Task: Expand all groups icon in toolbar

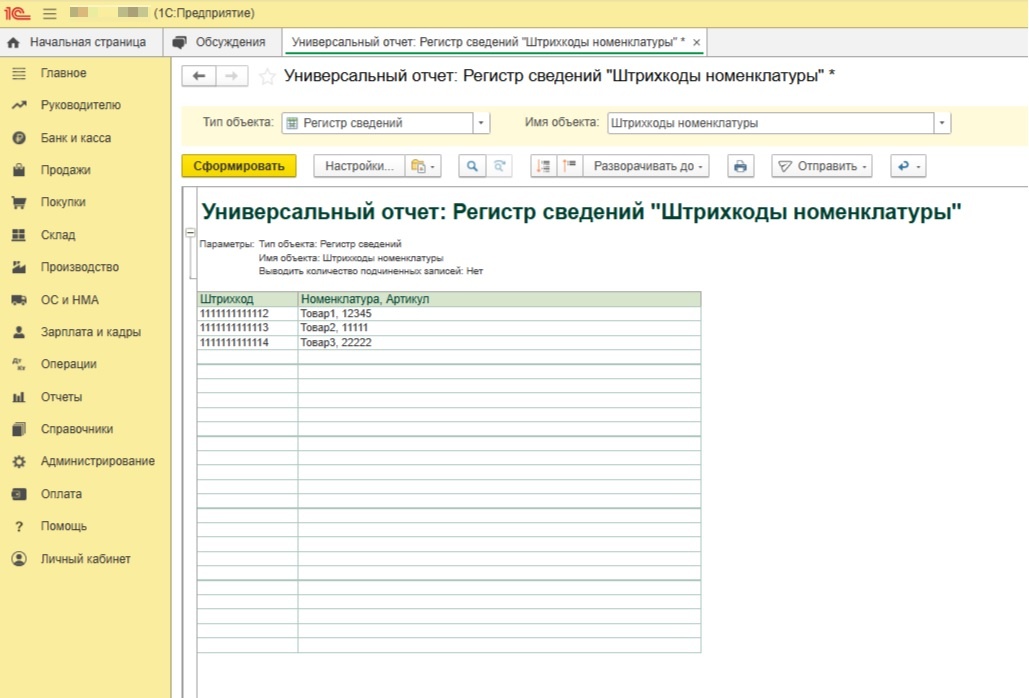Action: point(543,166)
